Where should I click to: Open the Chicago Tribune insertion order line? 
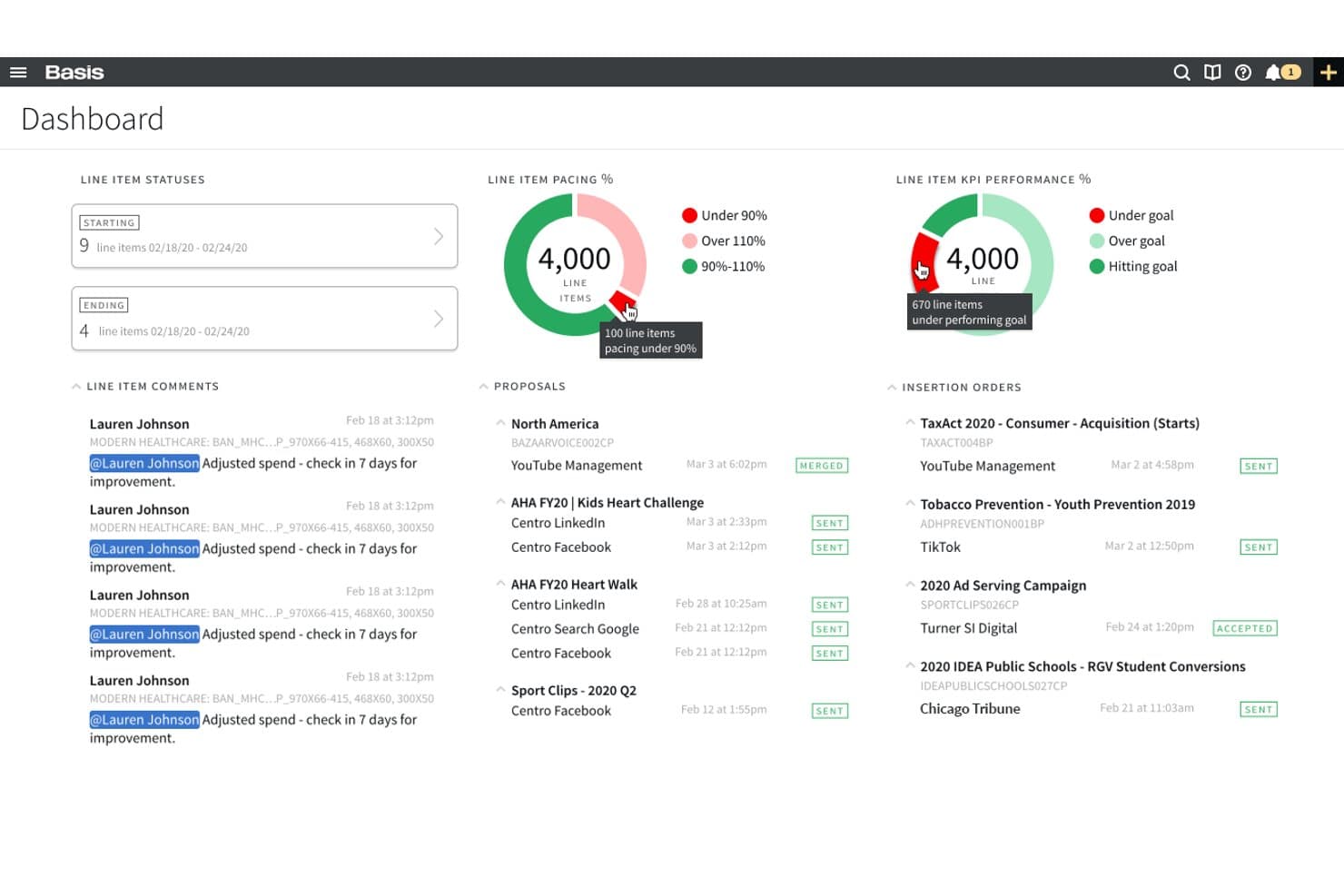[970, 709]
